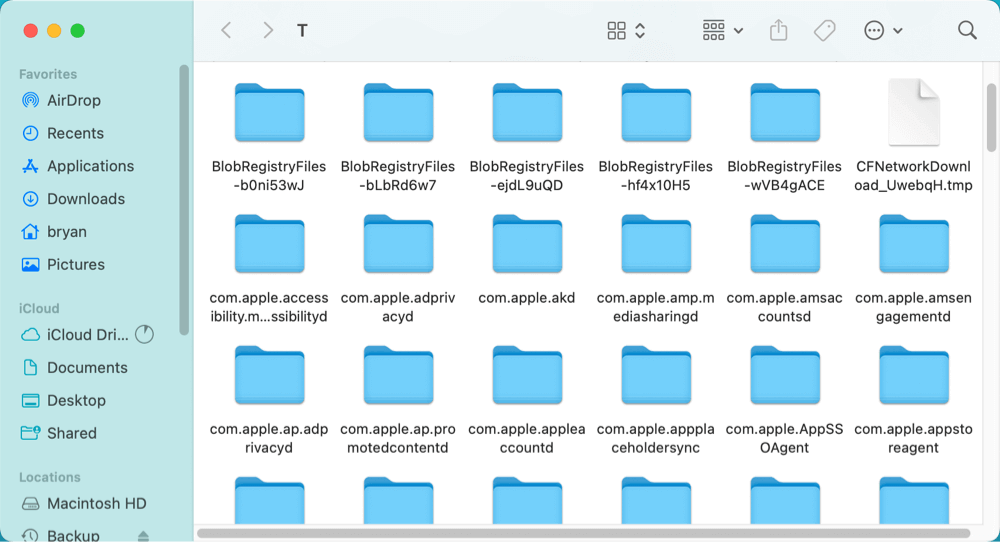This screenshot has height=542, width=1000.
Task: Open Downloads in the sidebar
Action: coord(85,199)
